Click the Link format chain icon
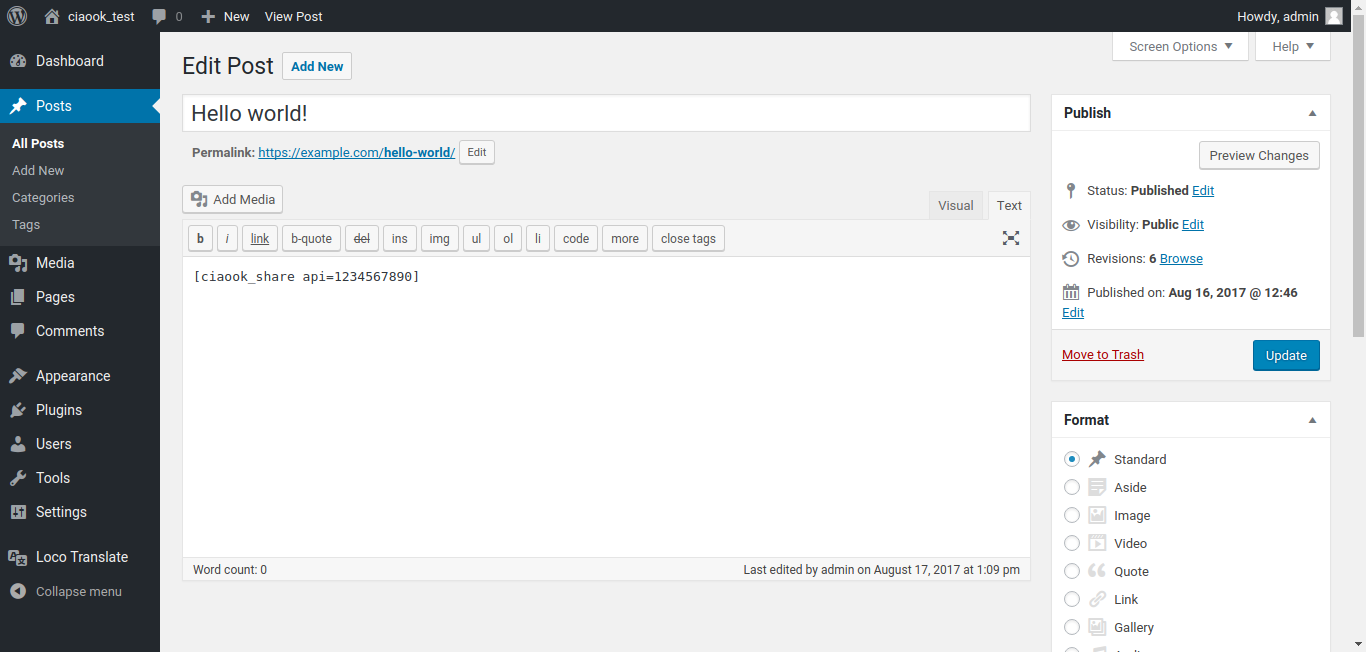The width and height of the screenshot is (1366, 652). coord(1097,599)
